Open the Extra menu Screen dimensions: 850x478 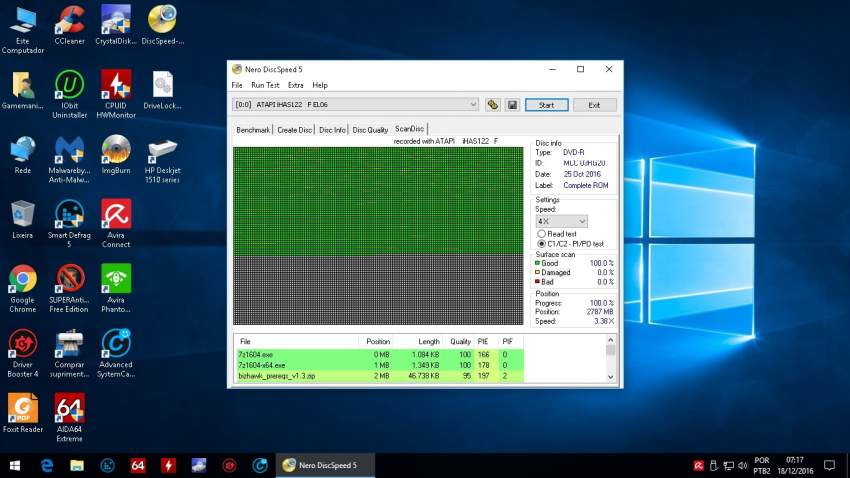[x=295, y=85]
